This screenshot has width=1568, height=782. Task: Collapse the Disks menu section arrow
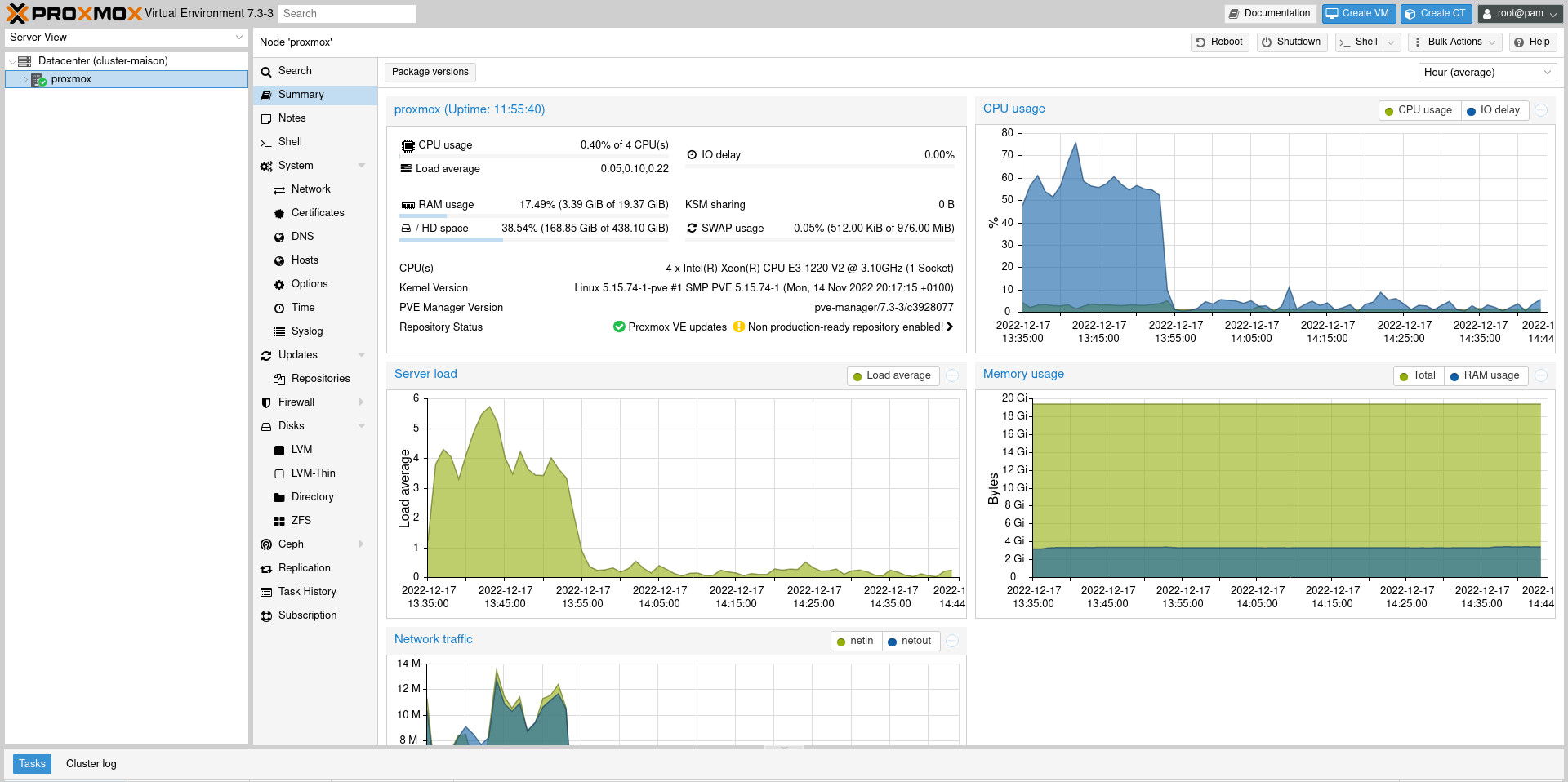(362, 426)
